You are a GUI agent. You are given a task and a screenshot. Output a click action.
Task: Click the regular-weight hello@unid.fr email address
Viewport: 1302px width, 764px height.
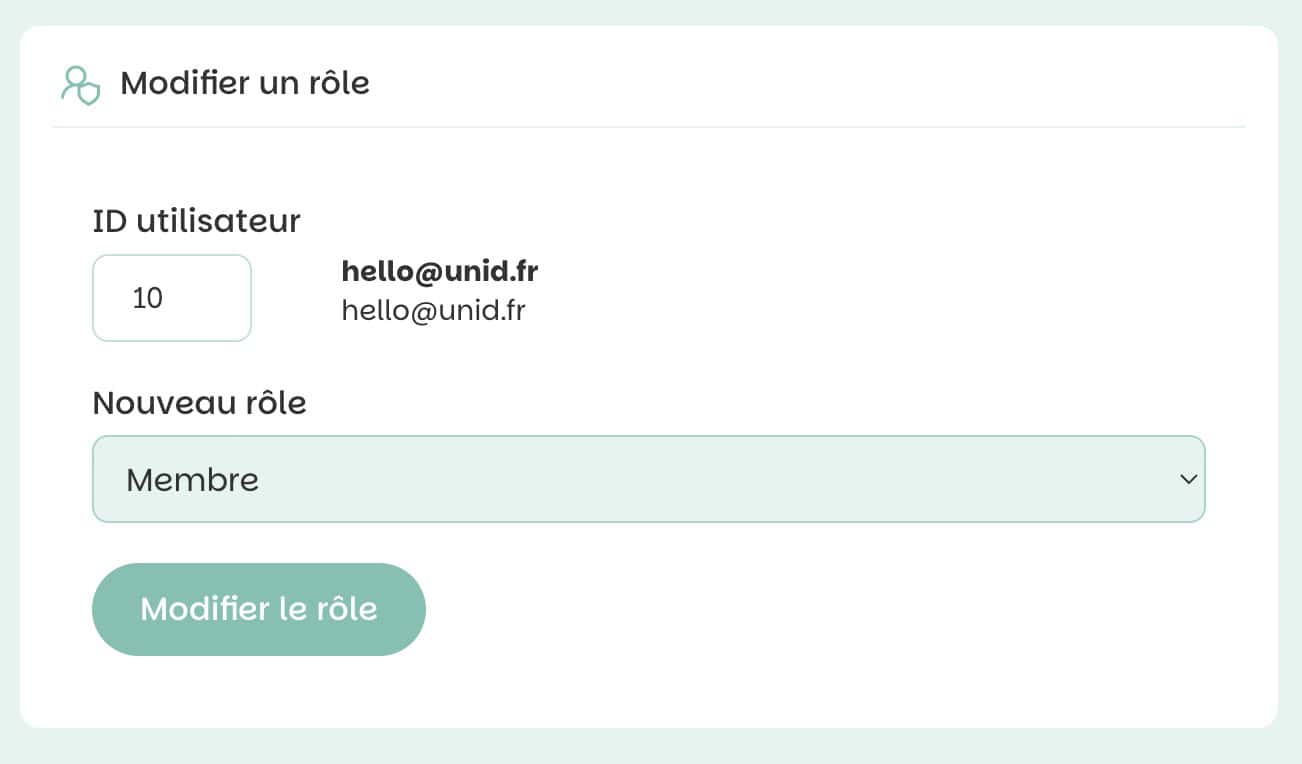(x=433, y=310)
